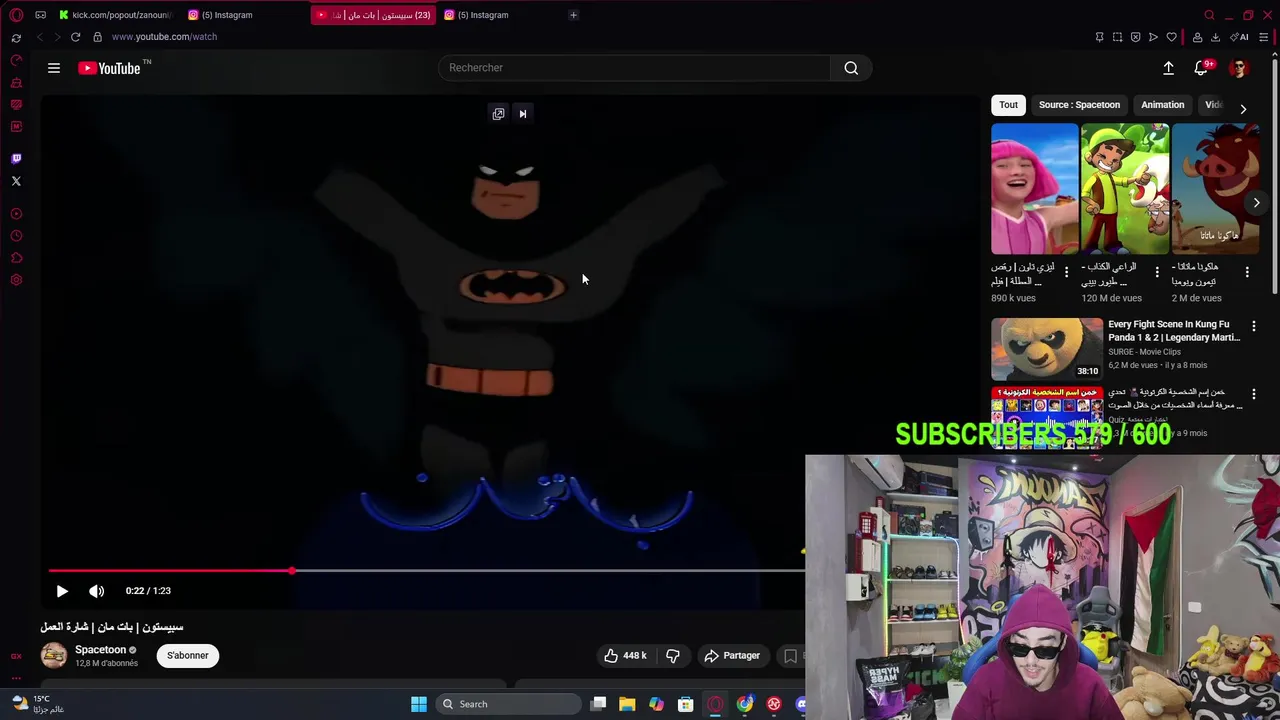The image size is (1280, 720).
Task: Open options for the 890 k vues short
Action: pyautogui.click(x=1066, y=272)
